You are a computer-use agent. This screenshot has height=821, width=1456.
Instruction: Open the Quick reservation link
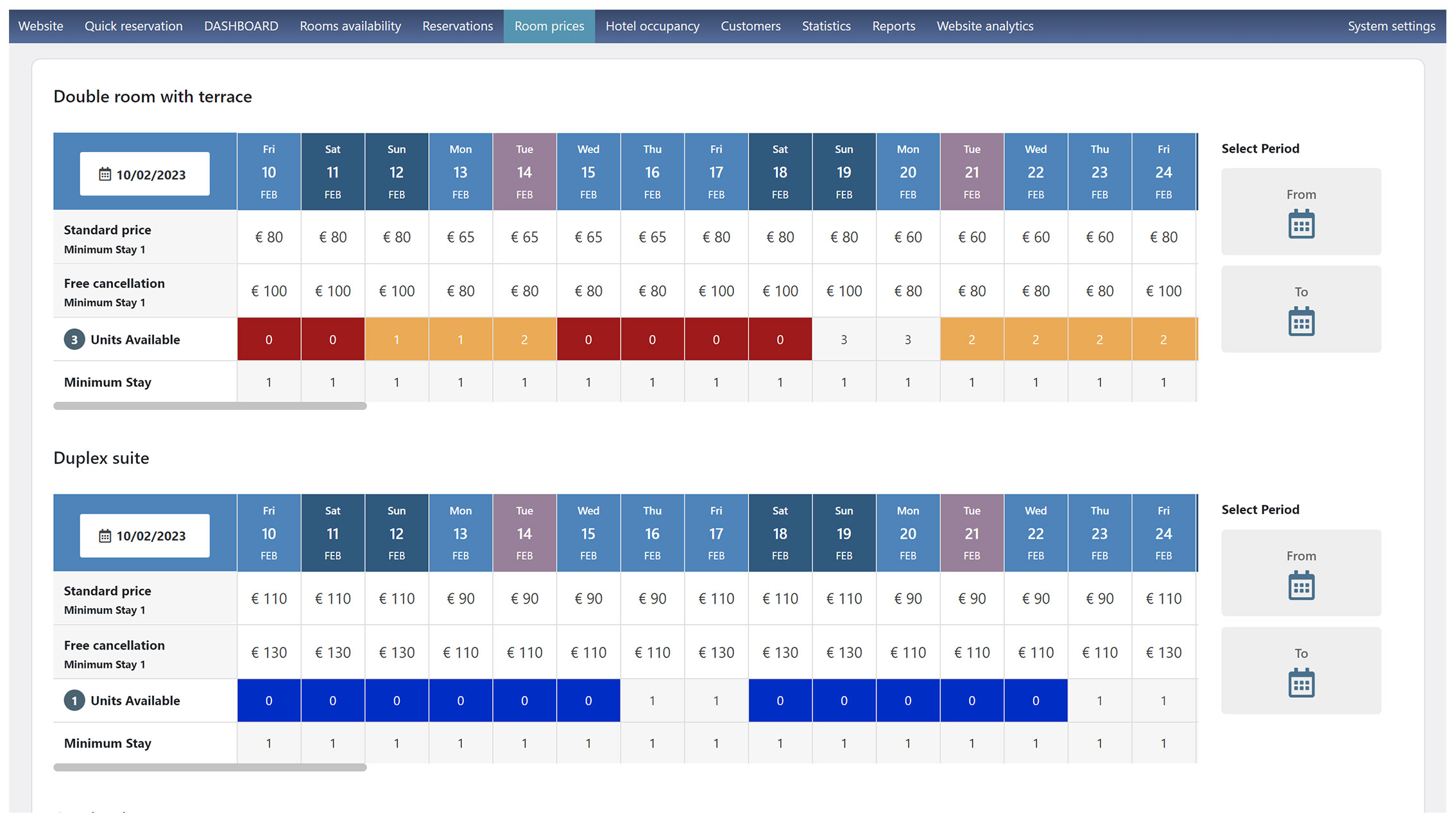[133, 26]
